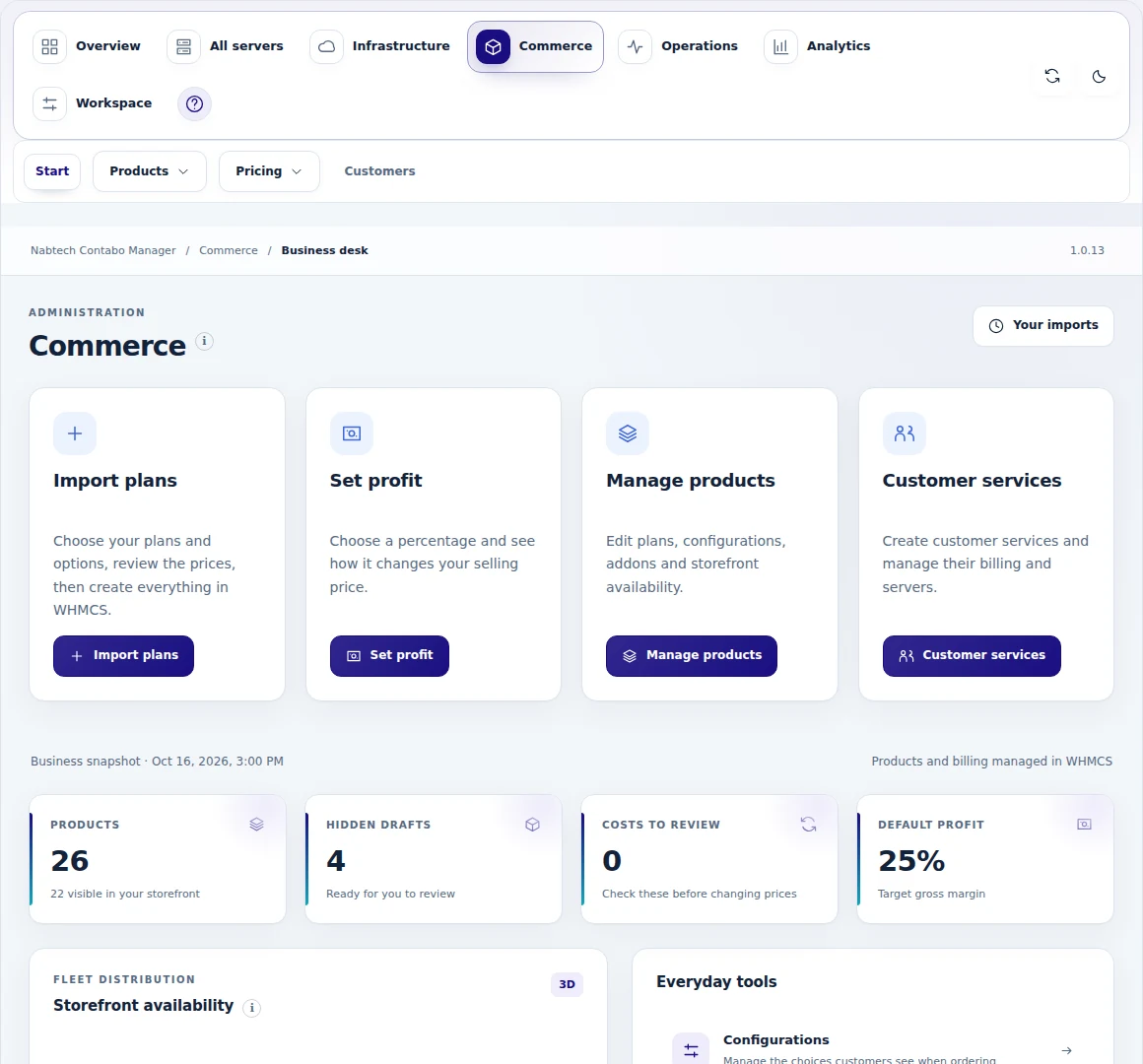Click the Commerce breadcrumb link
The height and width of the screenshot is (1064, 1143).
229,250
